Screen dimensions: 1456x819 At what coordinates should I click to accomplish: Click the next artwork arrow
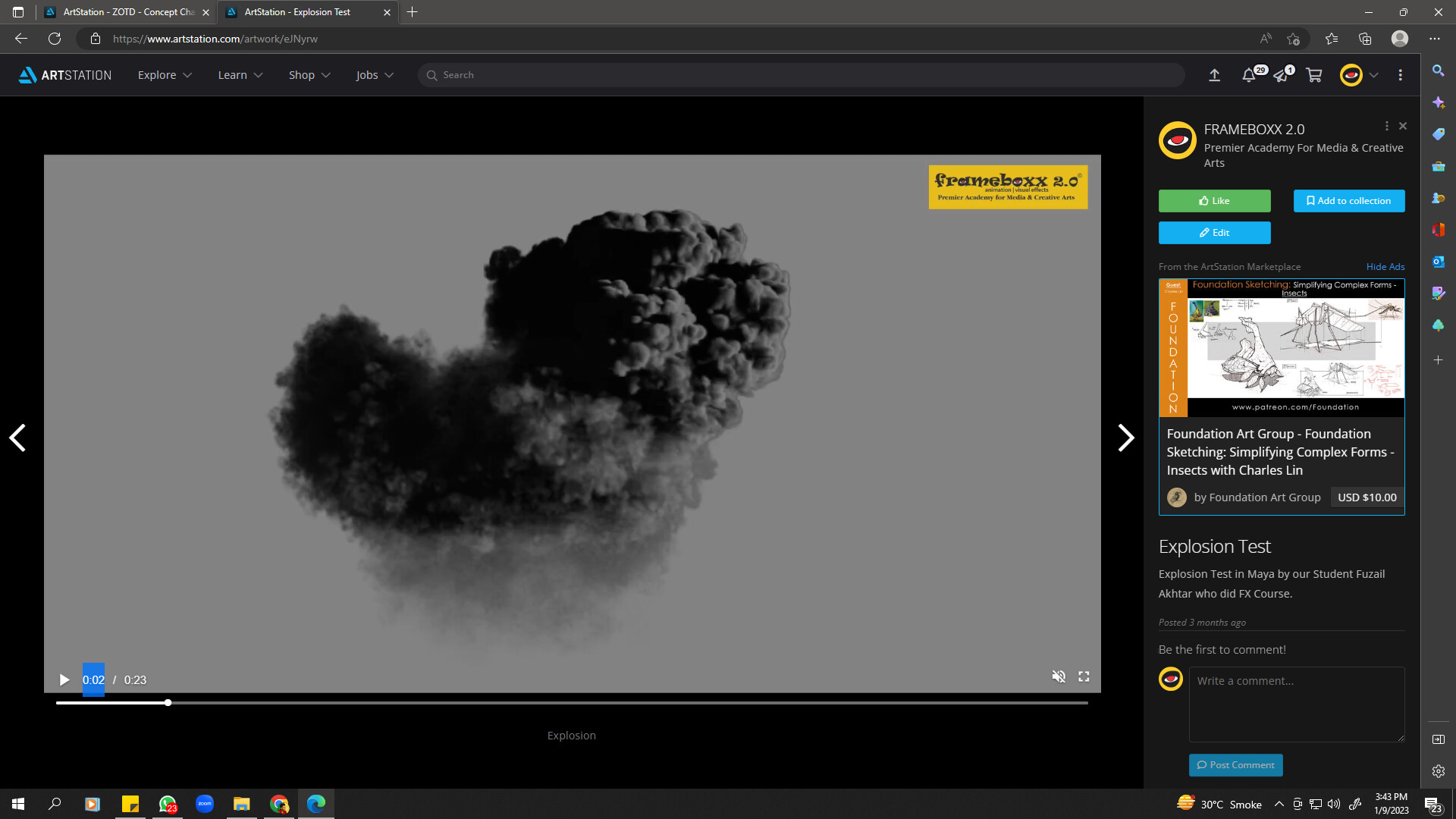pyautogui.click(x=1125, y=438)
